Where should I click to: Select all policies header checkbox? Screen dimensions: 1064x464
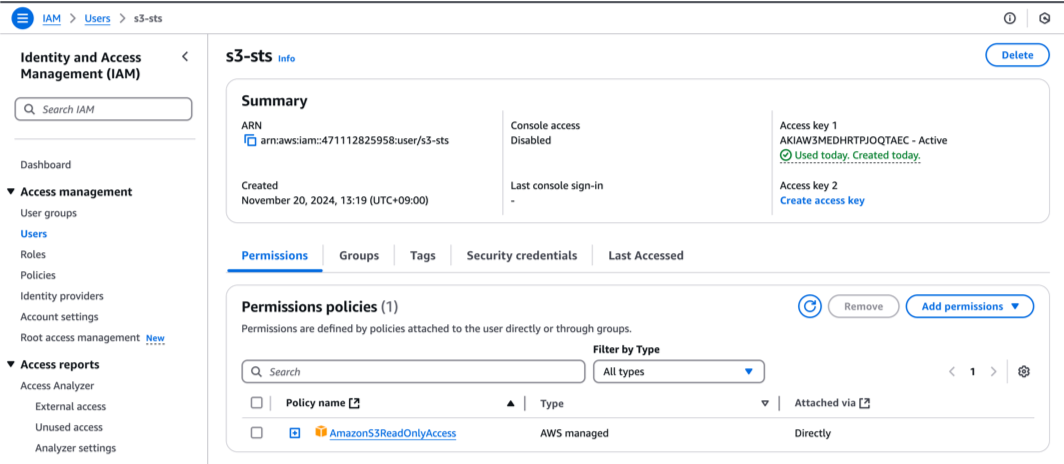(256, 403)
